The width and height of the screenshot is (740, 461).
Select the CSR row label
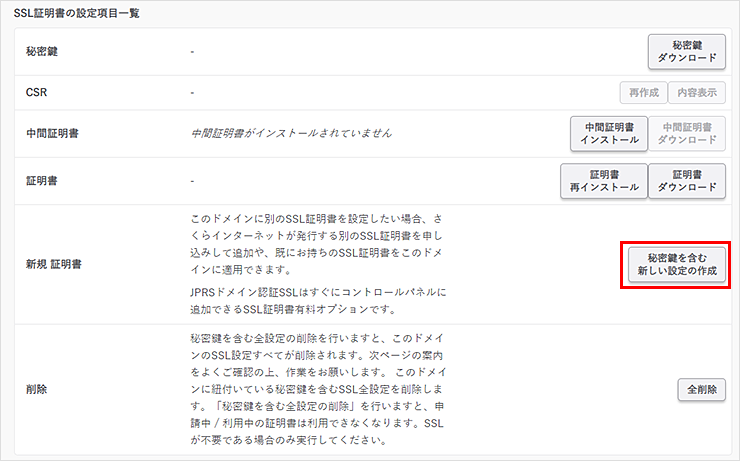(36, 92)
